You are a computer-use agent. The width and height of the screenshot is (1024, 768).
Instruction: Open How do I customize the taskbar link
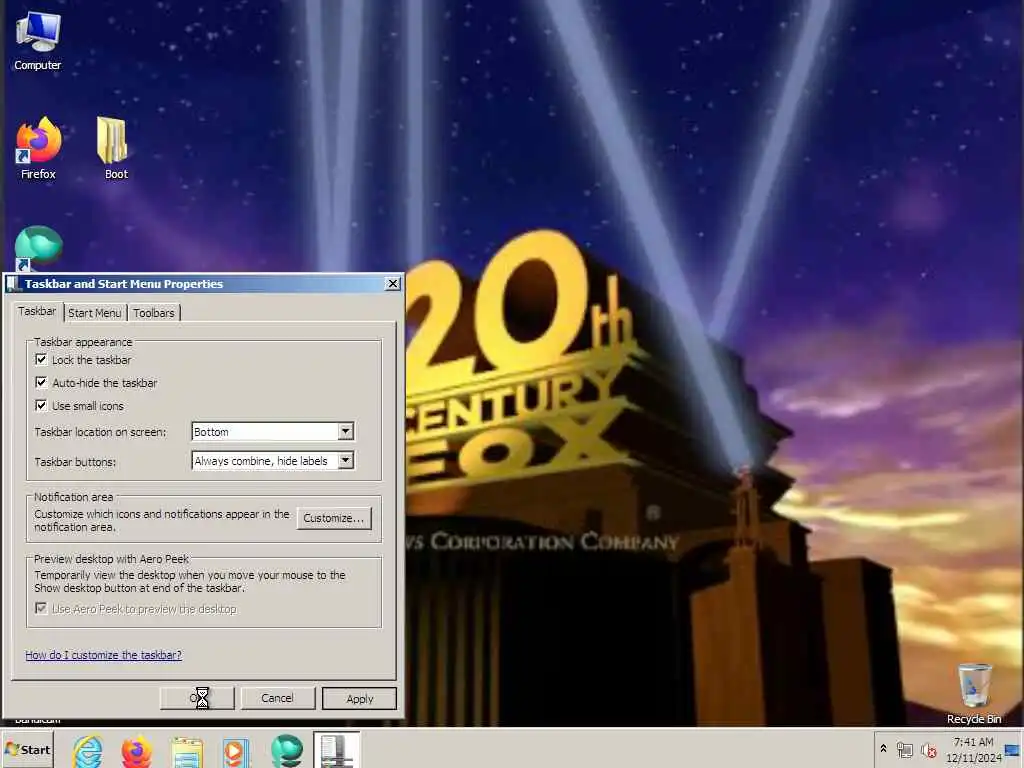click(103, 654)
